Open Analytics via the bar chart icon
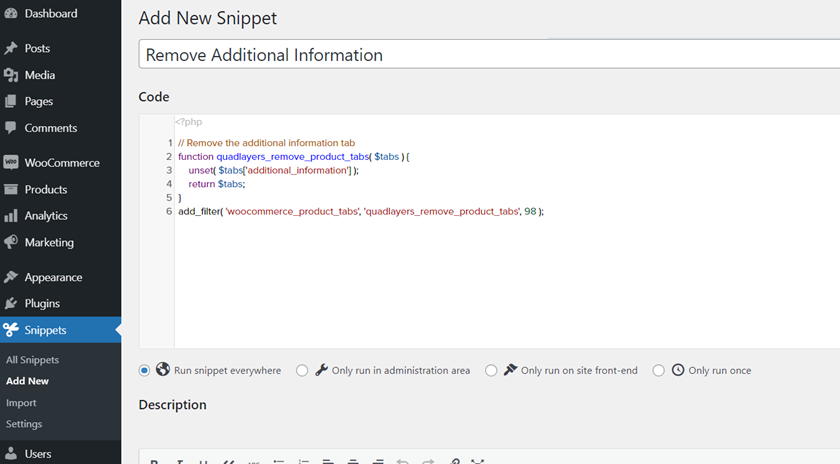840x464 pixels. click(x=11, y=215)
